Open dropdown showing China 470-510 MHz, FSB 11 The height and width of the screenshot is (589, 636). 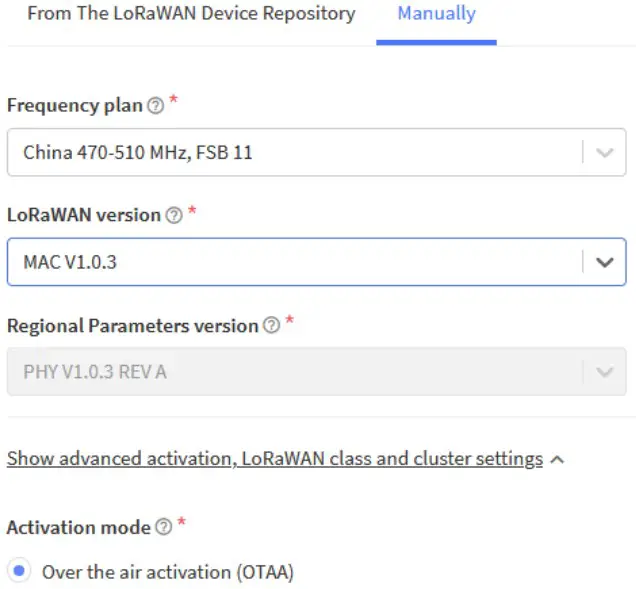[295, 153]
